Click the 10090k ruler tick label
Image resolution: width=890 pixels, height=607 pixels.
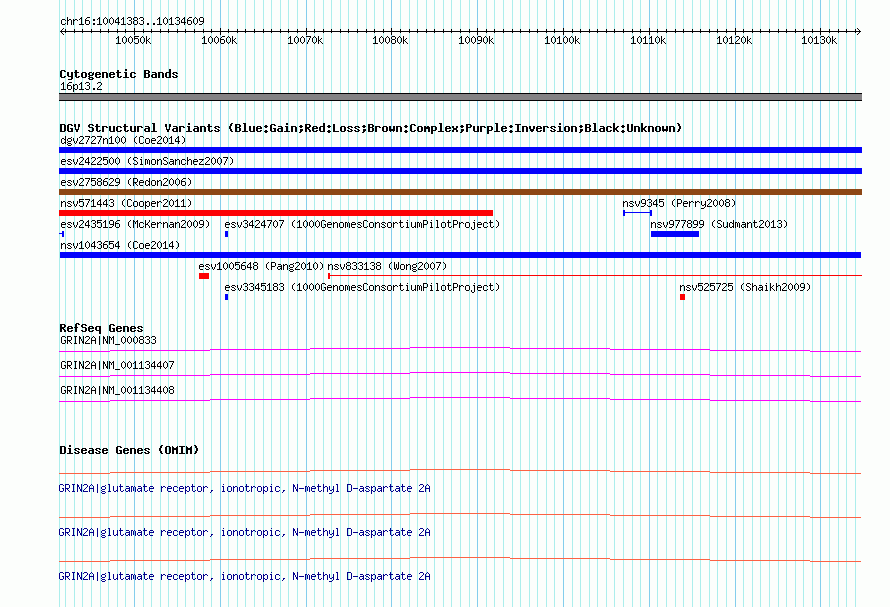pos(476,40)
